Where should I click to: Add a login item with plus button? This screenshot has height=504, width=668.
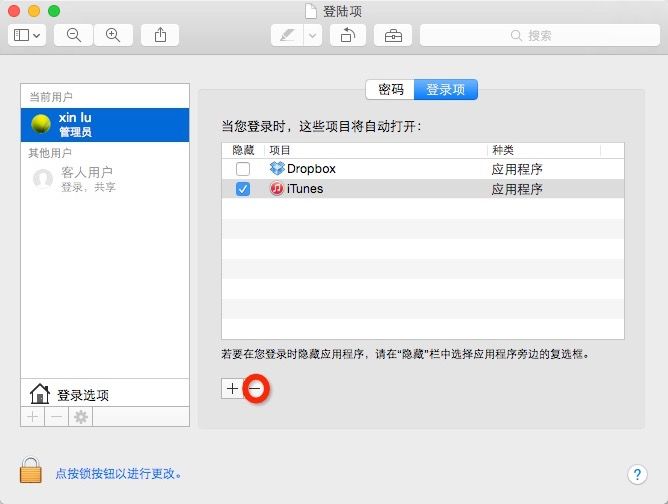233,389
